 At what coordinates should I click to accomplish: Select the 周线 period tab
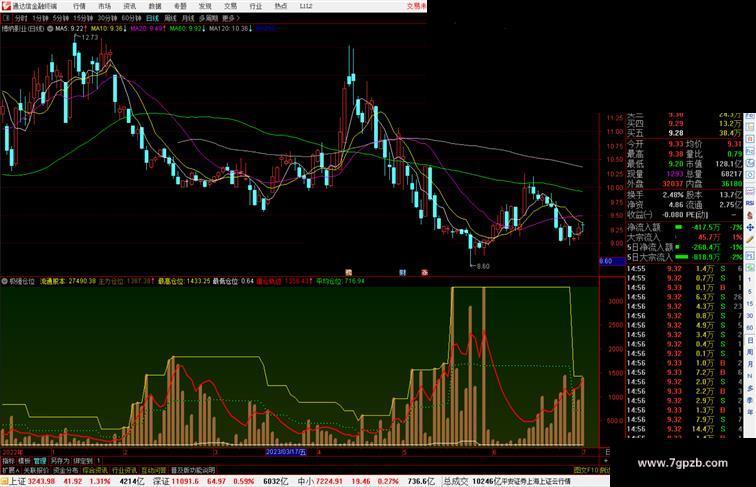(x=170, y=18)
